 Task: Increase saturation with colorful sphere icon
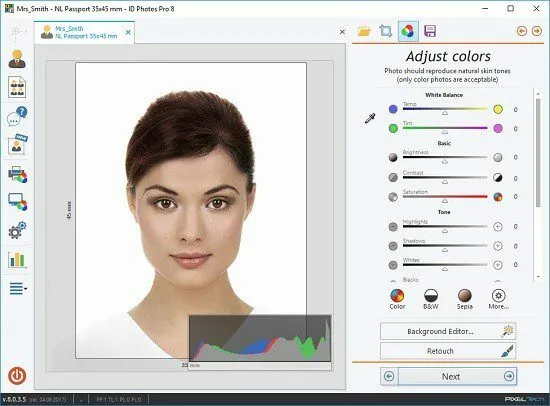[498, 197]
